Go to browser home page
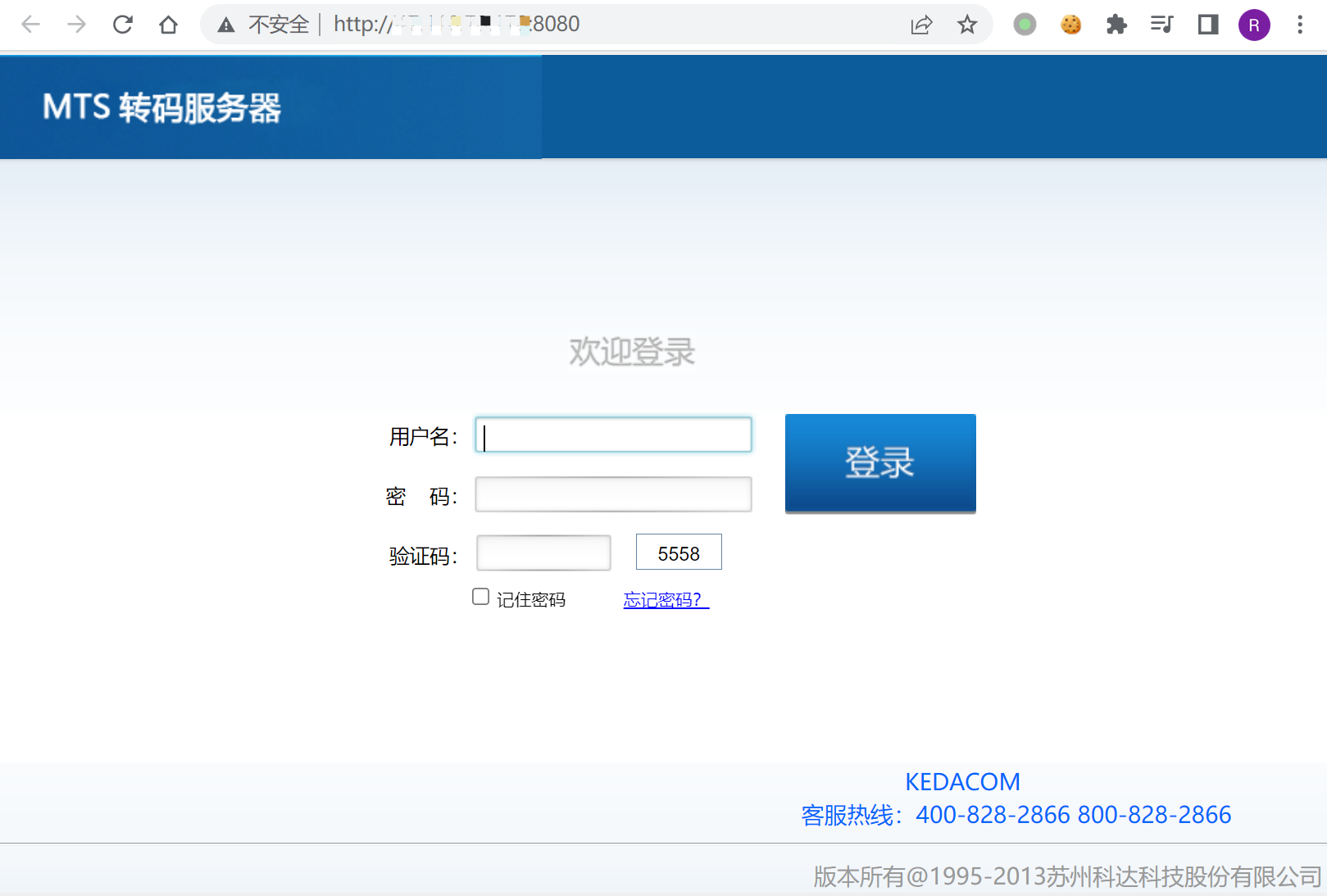1327x896 pixels. coord(169,25)
